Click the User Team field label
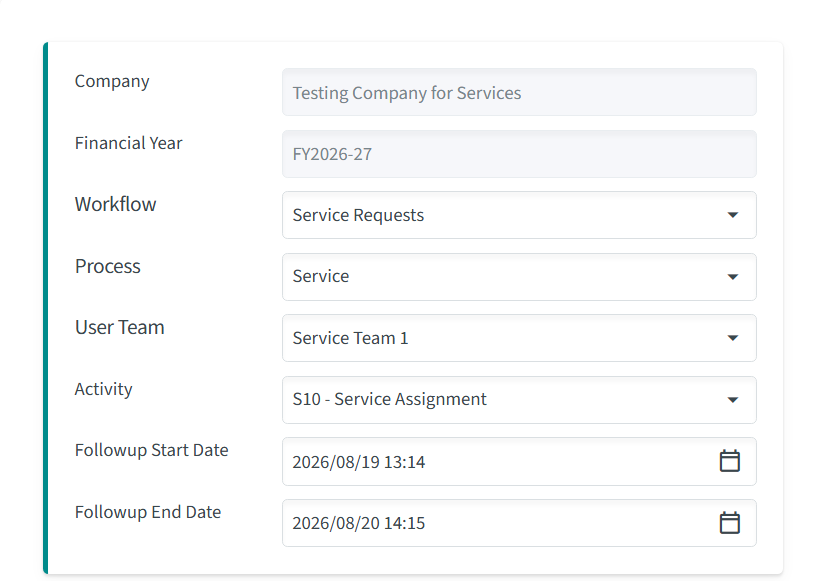This screenshot has width=823, height=581. click(120, 328)
